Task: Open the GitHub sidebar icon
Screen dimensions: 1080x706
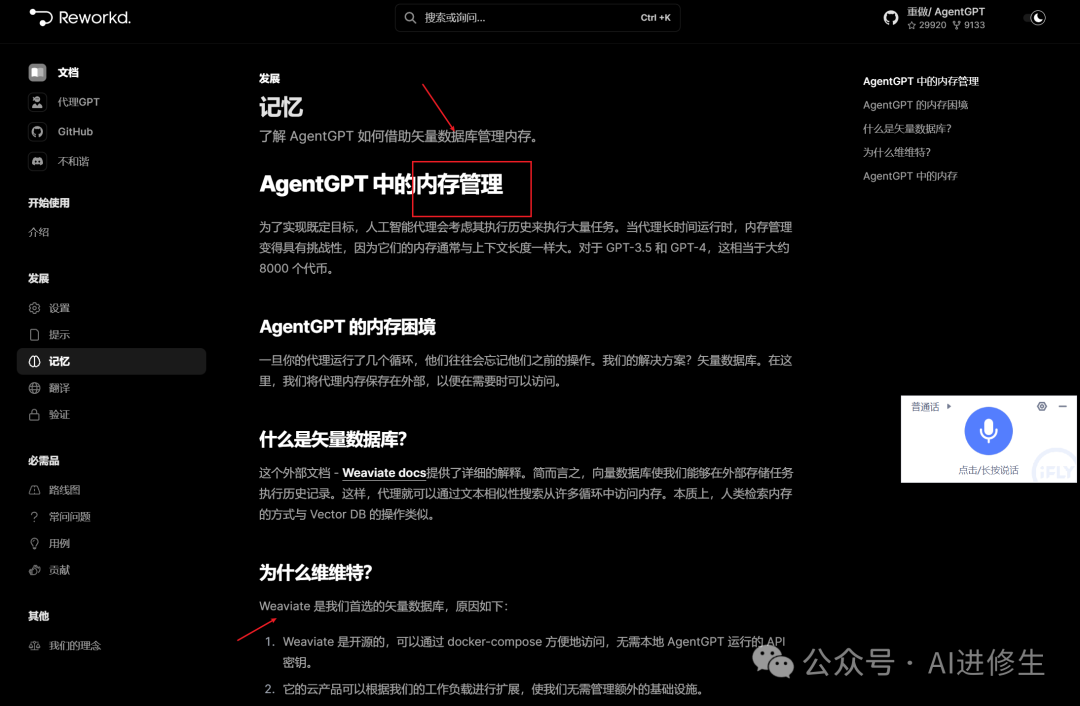Action: [37, 132]
